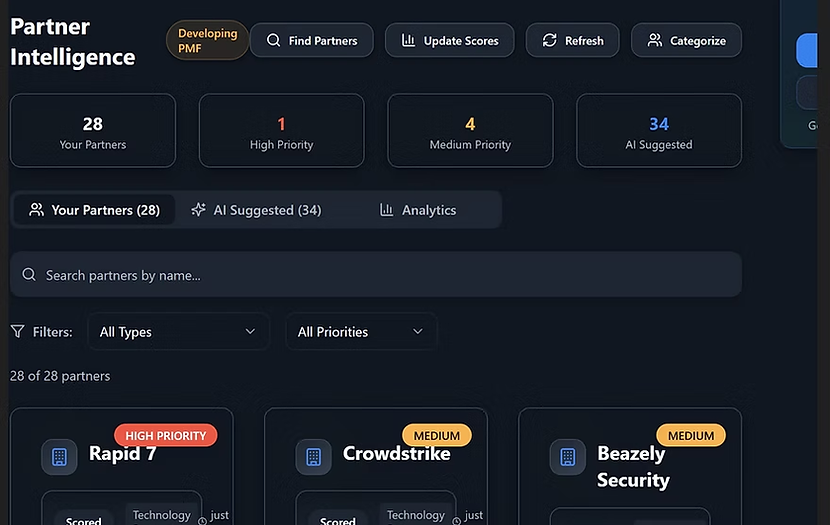Image resolution: width=830 pixels, height=525 pixels.
Task: Click the MEDIUM badge on Crowdstrike
Action: pos(437,435)
